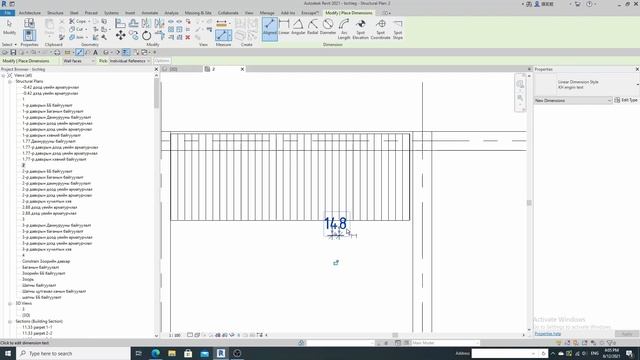Select the Spot Elevation tool
This screenshot has height=360, width=640.
click(x=360, y=29)
